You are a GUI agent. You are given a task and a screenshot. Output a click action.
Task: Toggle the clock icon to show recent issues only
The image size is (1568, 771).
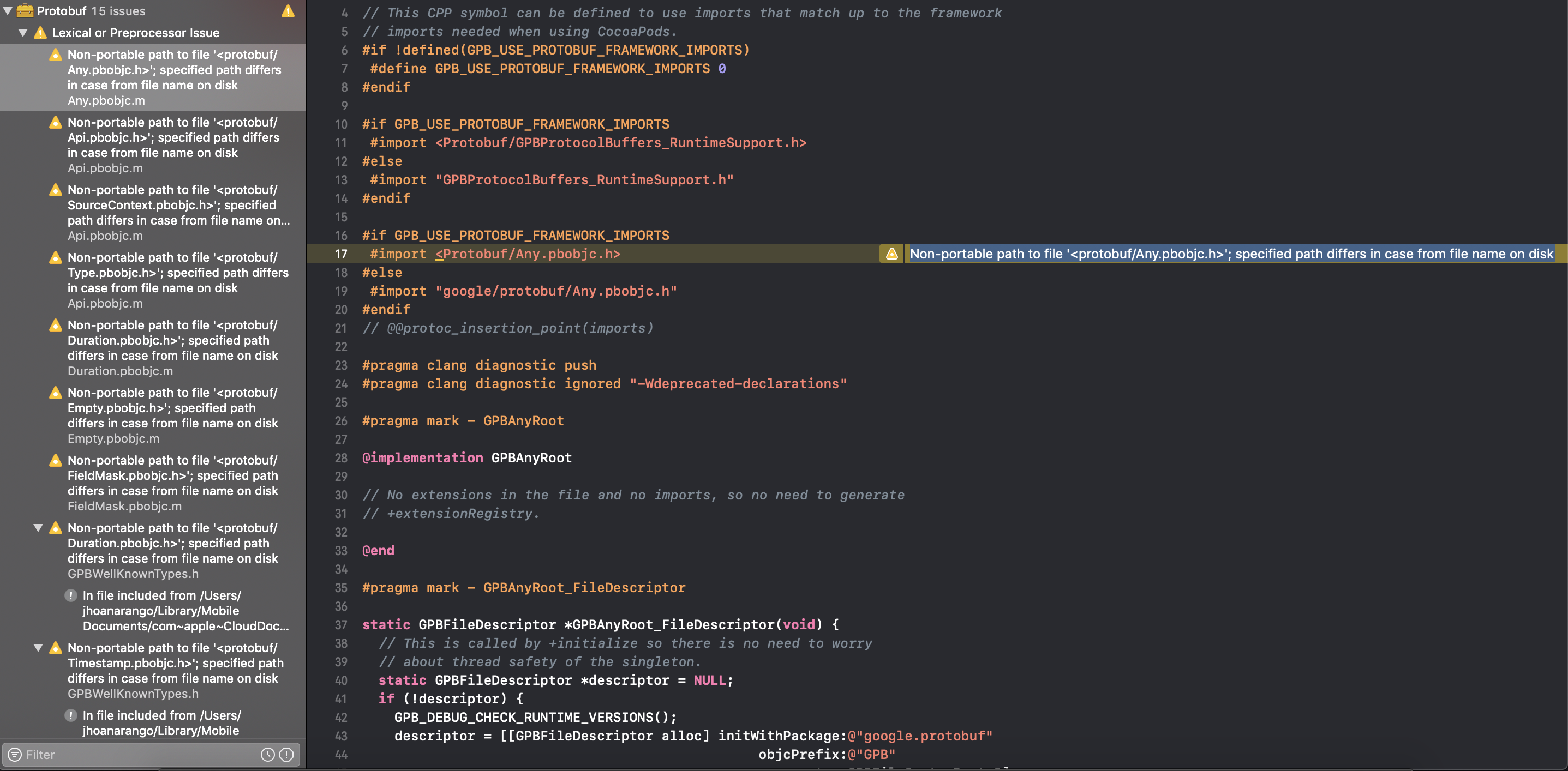(268, 755)
